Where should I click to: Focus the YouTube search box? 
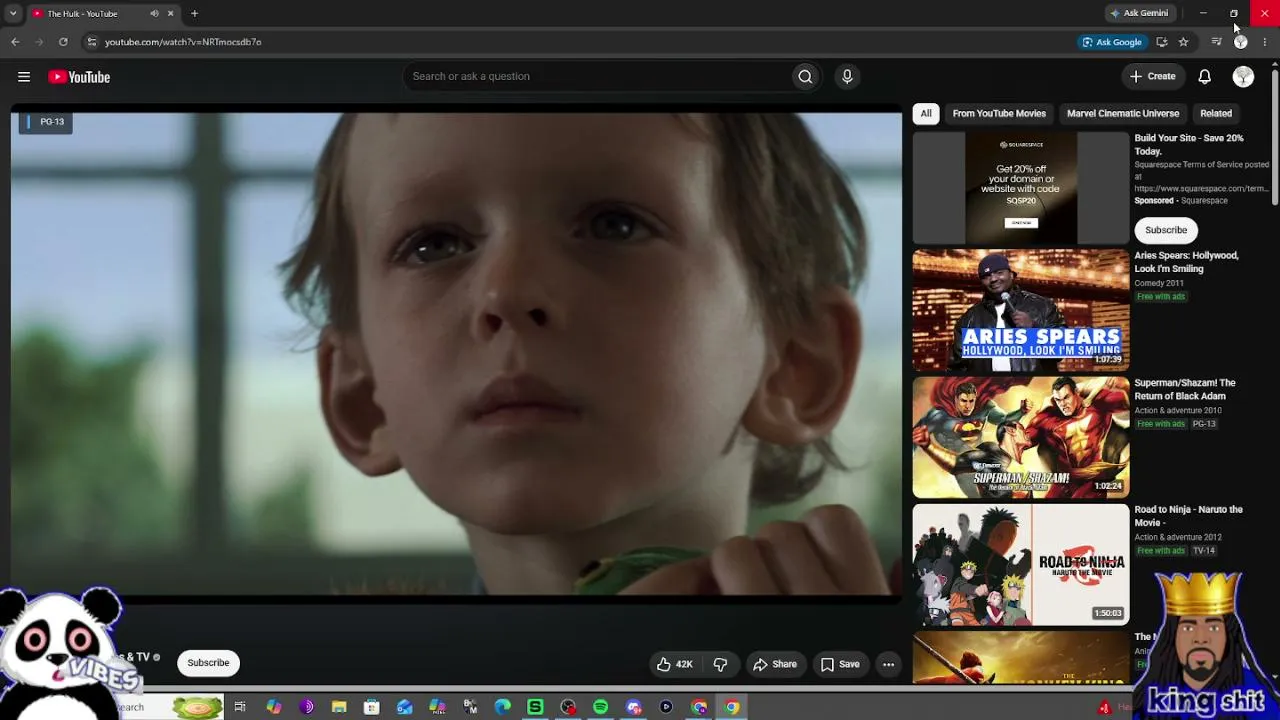click(596, 76)
